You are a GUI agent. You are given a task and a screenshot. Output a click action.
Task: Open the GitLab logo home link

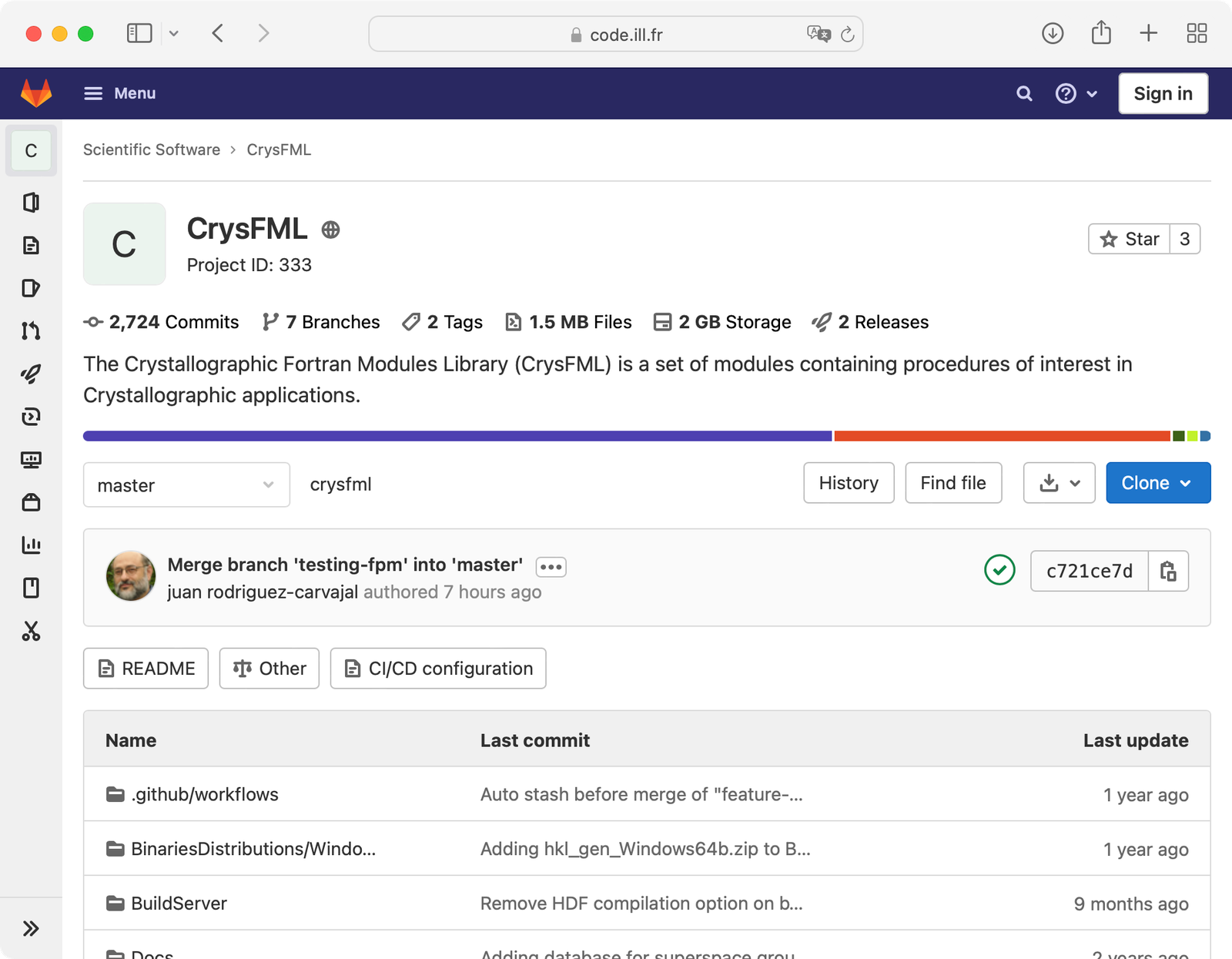pyautogui.click(x=36, y=93)
